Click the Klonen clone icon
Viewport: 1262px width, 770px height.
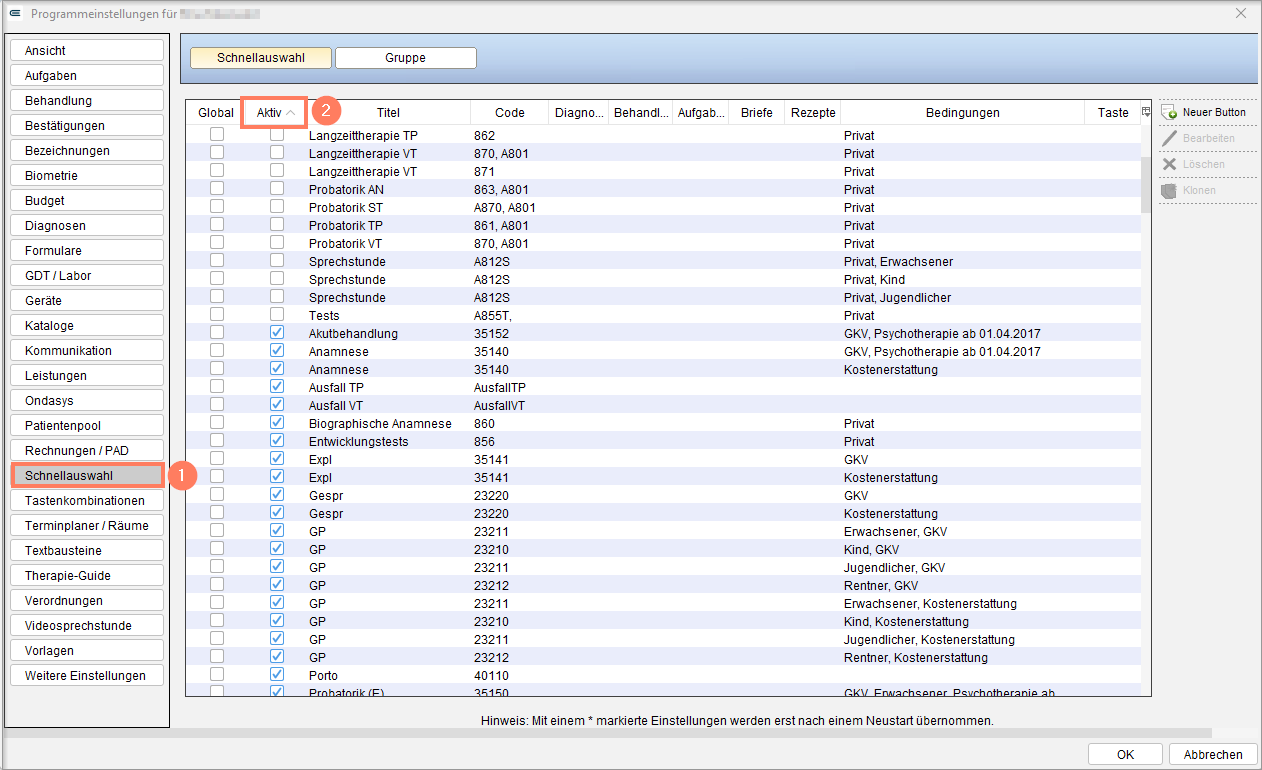1169,191
